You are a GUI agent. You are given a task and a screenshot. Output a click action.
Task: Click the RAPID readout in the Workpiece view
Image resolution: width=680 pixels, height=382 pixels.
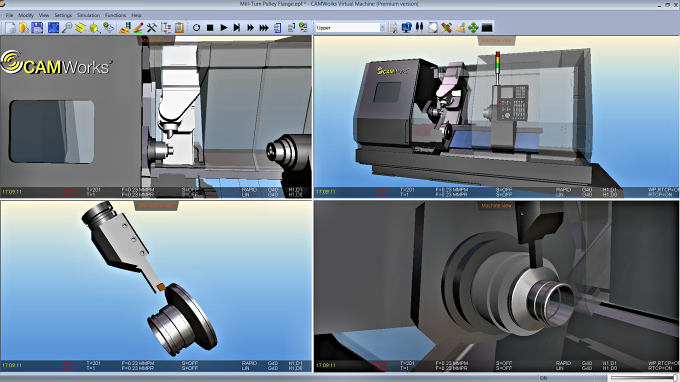pos(249,363)
